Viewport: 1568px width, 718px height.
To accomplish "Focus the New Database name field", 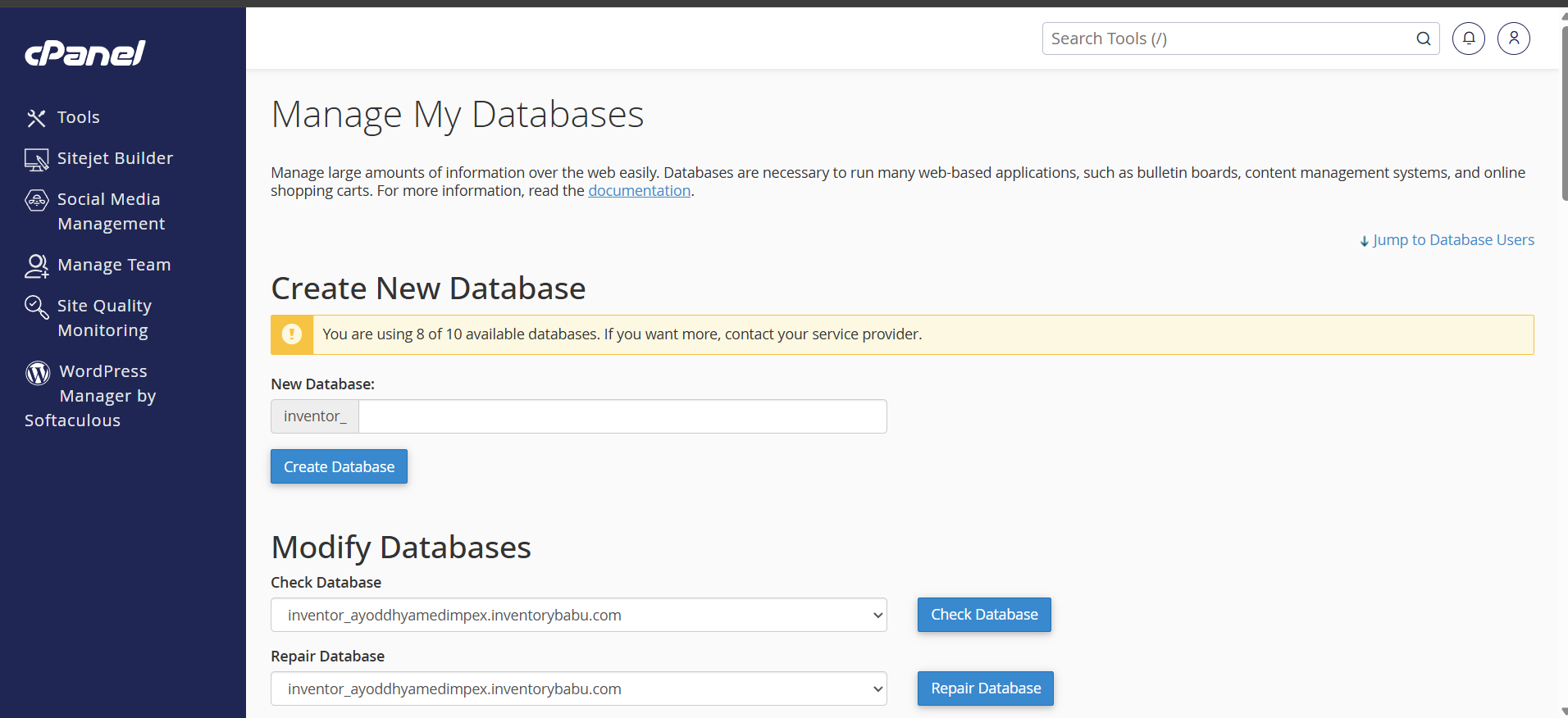I will (x=622, y=416).
